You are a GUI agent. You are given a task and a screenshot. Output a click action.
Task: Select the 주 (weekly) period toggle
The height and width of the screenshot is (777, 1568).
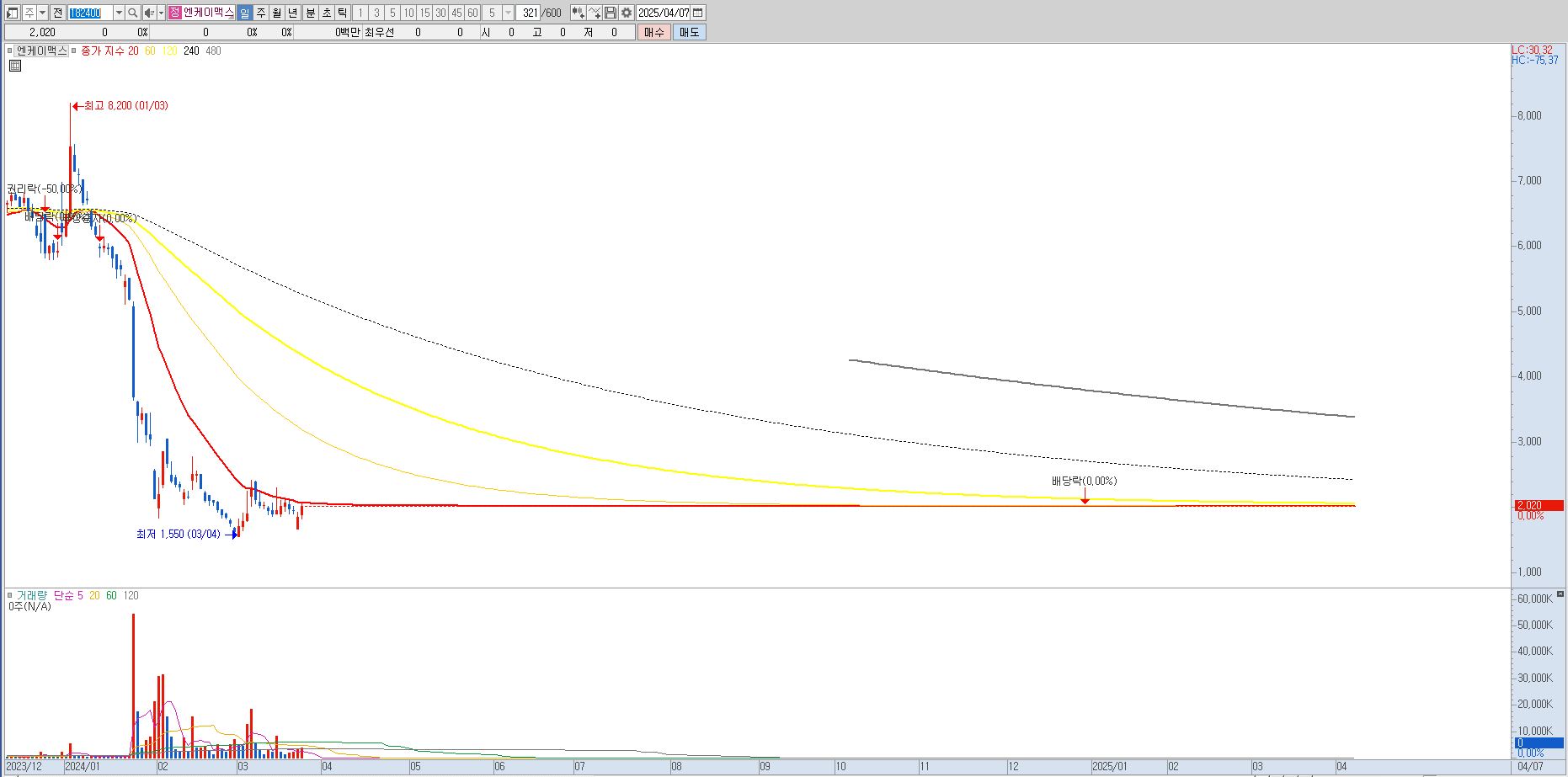pos(261,13)
